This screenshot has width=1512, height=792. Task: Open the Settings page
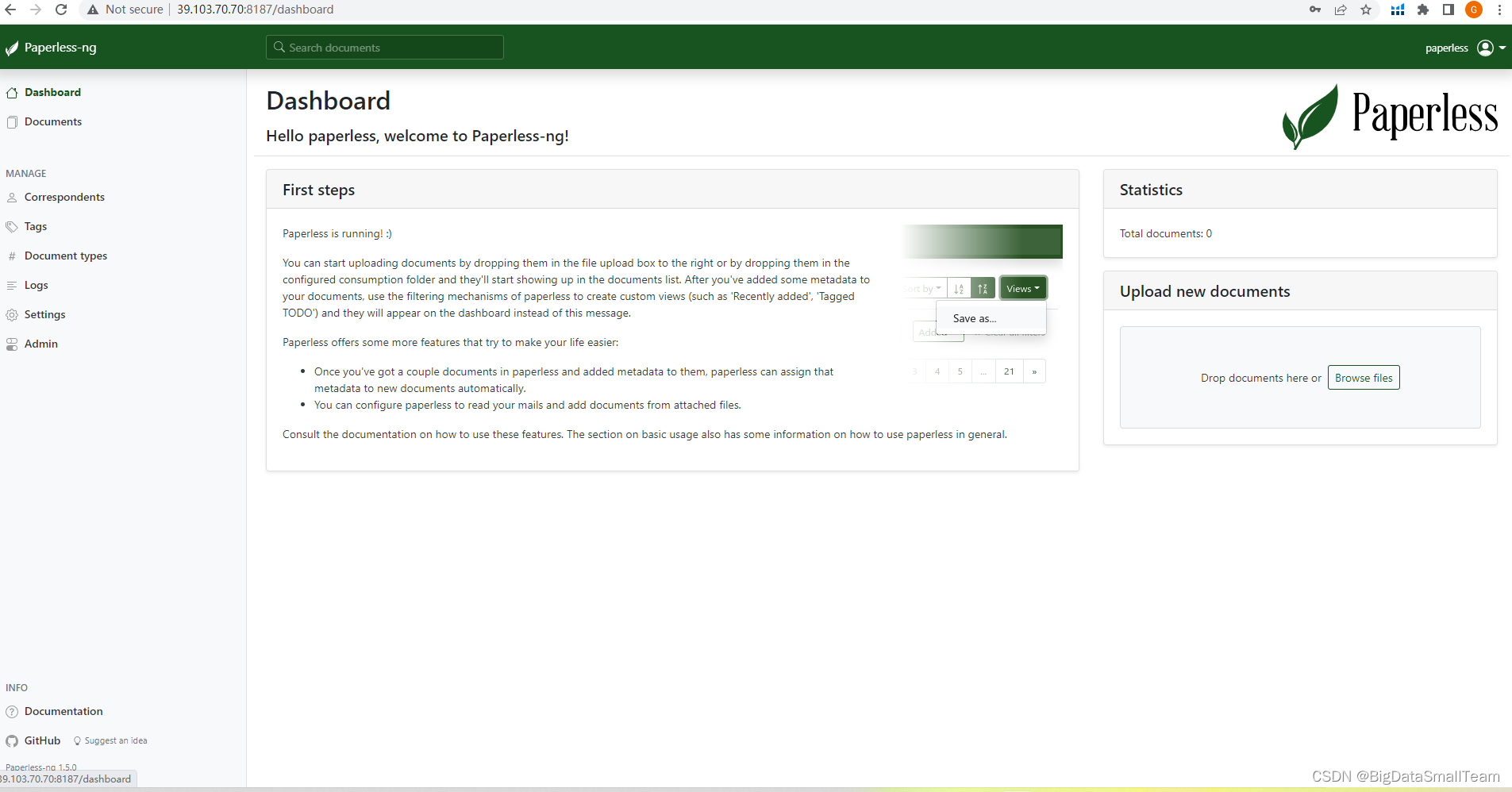45,315
